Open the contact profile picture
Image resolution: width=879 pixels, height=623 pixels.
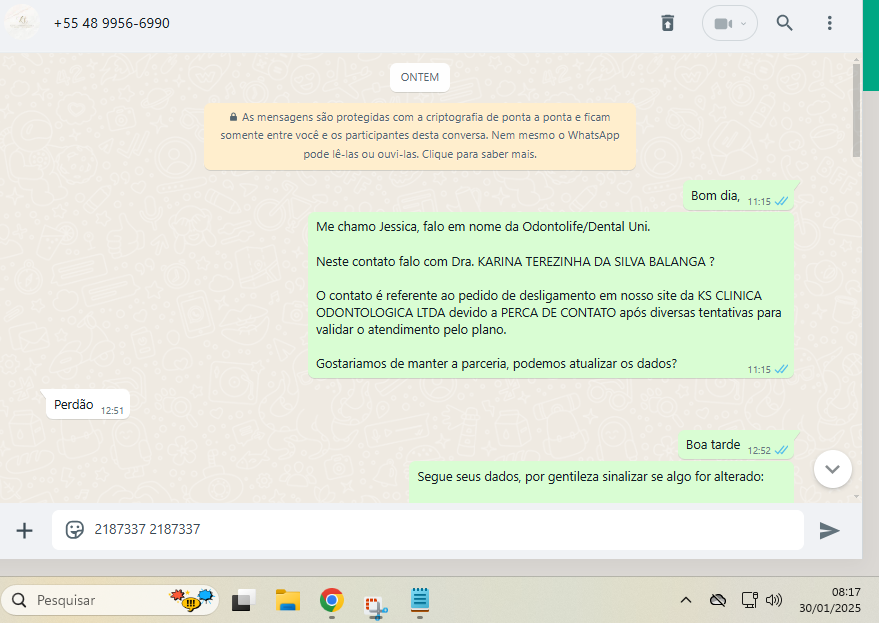(21, 22)
